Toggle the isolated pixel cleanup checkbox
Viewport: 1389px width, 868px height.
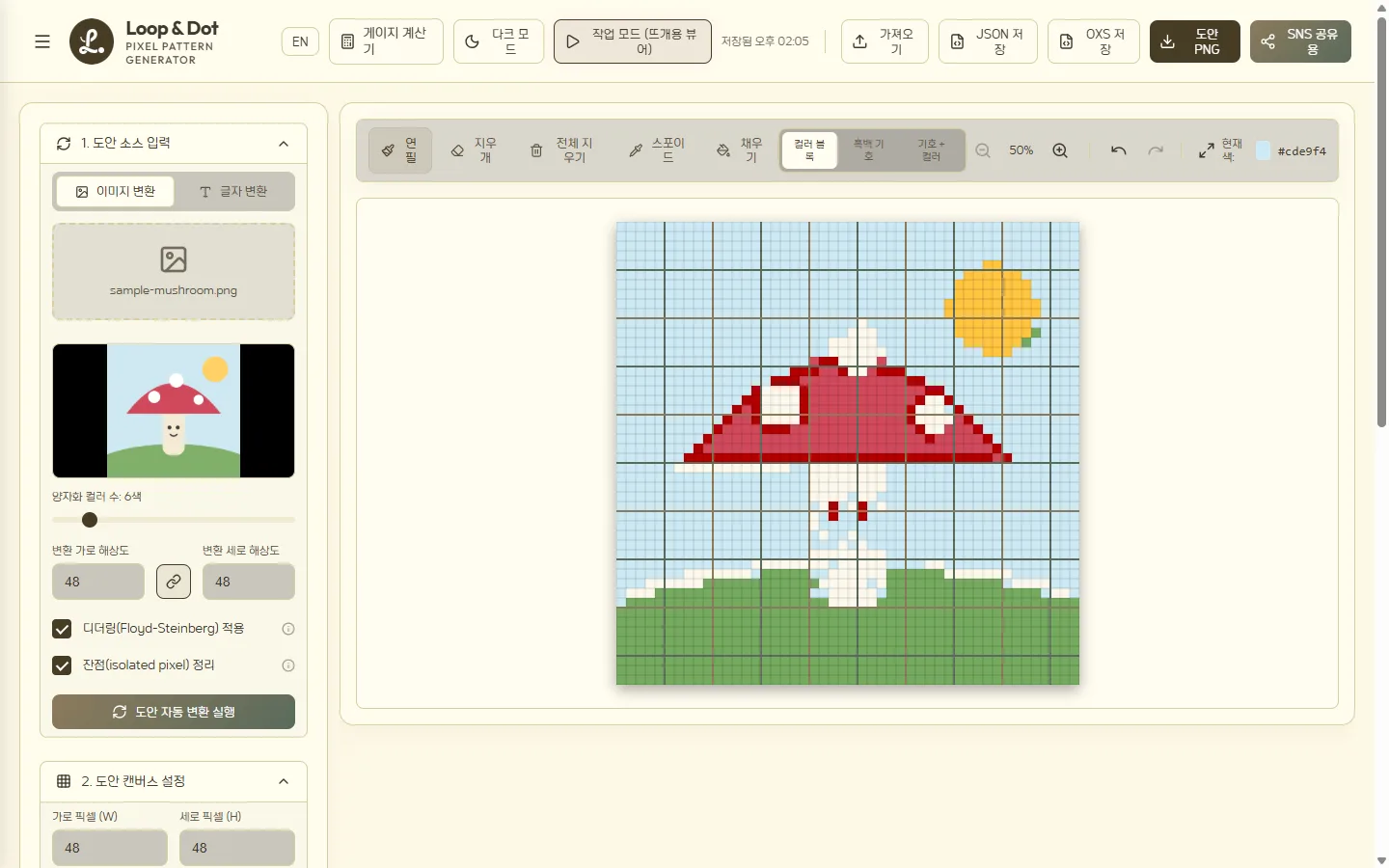(x=62, y=665)
